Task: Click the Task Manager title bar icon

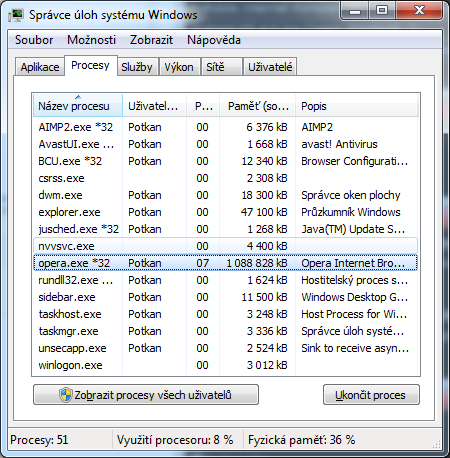Action: pos(17,15)
